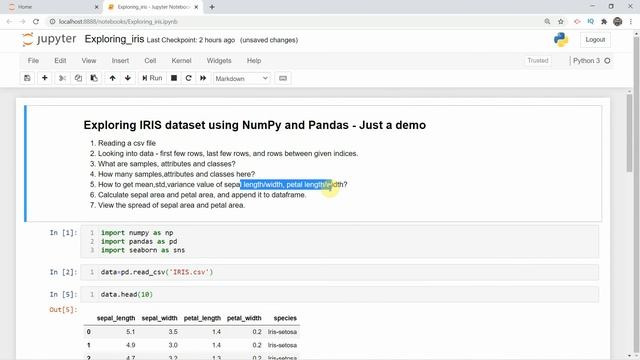
Task: Open the Edit menu
Action: click(60, 60)
